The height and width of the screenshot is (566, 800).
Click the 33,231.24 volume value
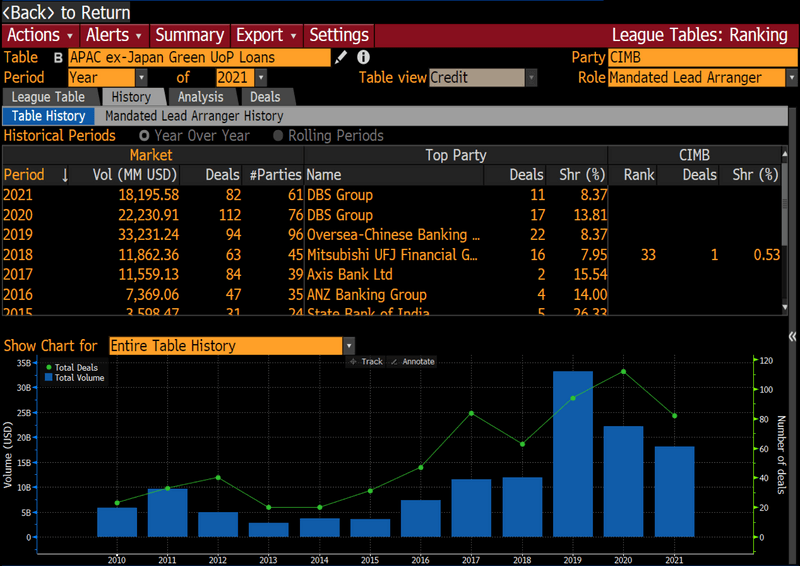click(148, 235)
